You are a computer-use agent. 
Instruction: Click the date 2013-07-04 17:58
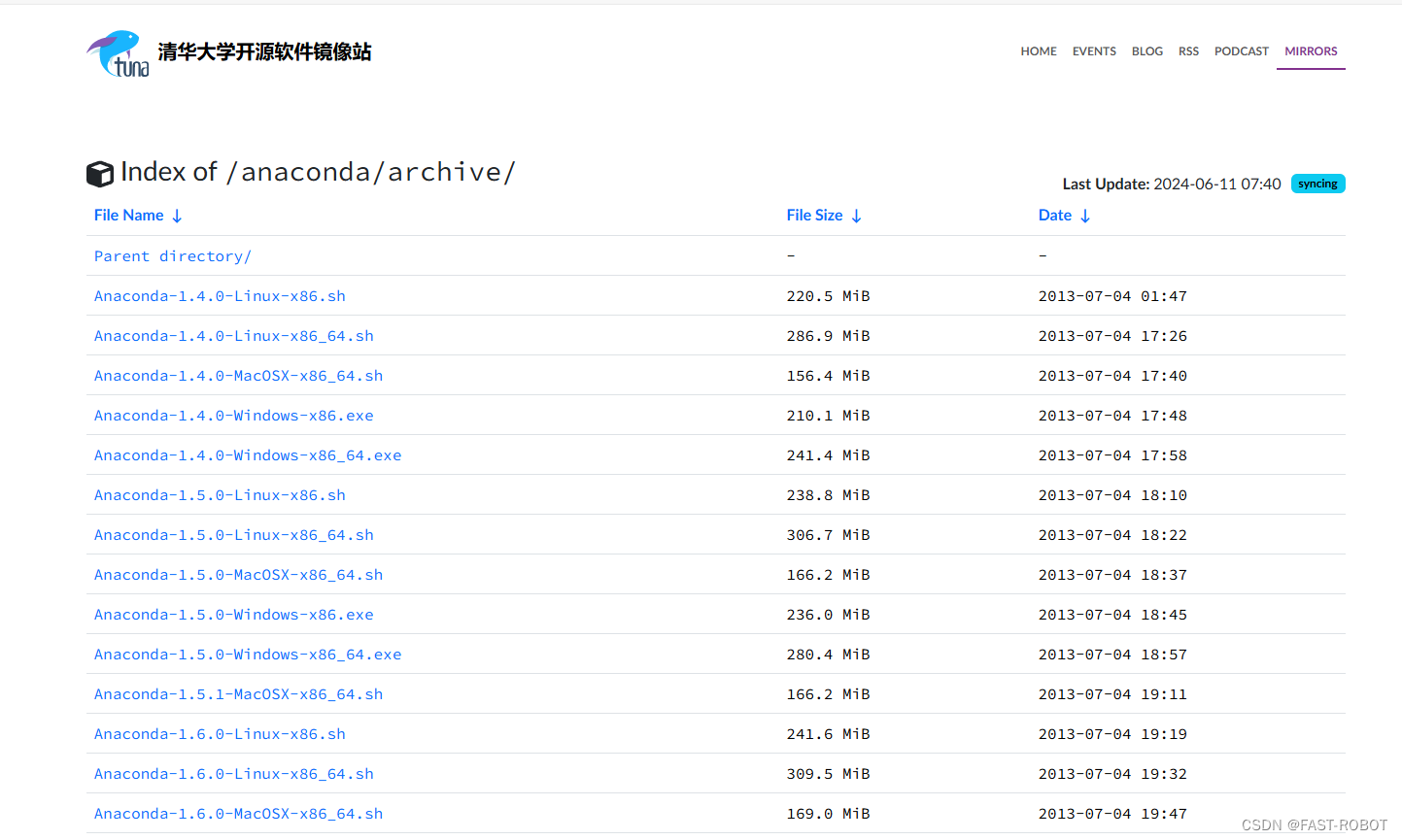[x=1112, y=455]
